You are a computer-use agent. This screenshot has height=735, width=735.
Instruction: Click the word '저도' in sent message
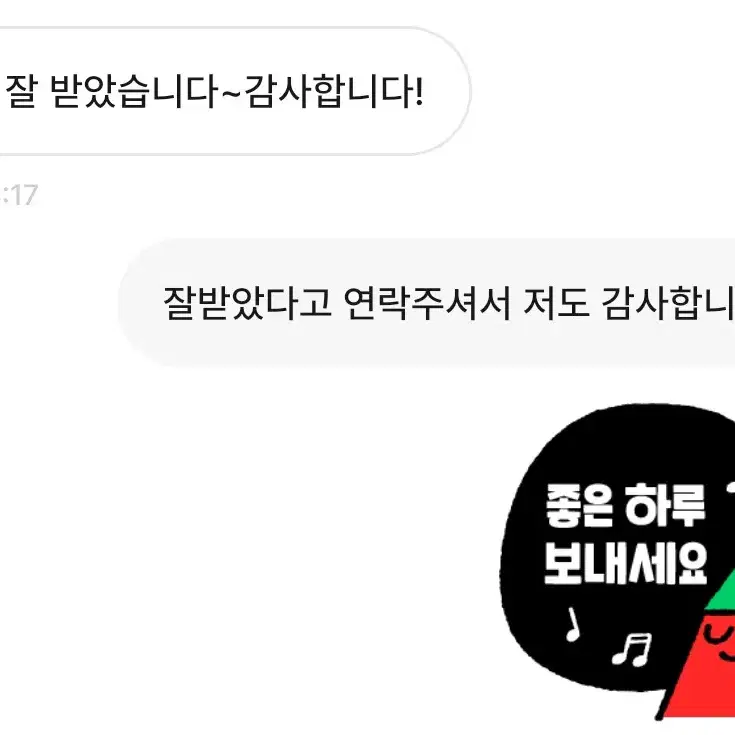click(556, 303)
